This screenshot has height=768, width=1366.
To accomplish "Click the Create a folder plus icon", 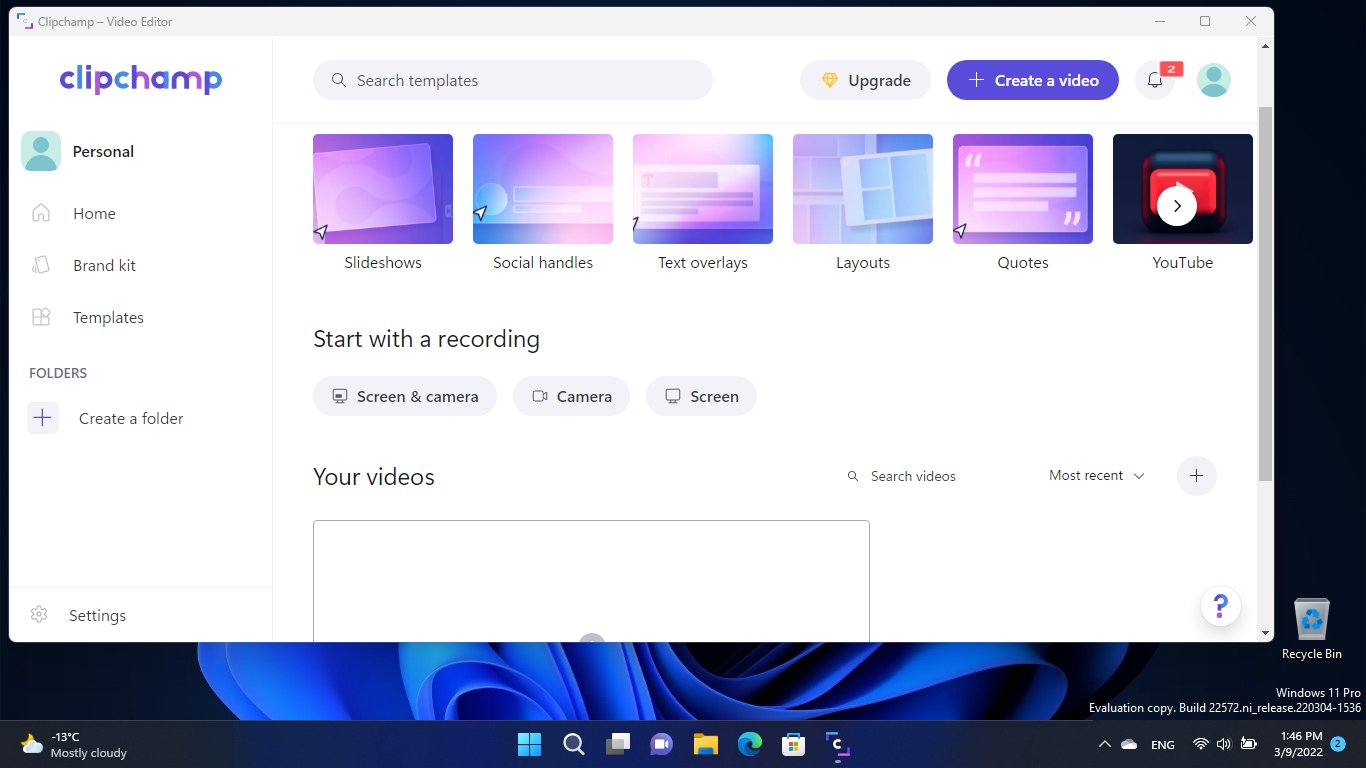I will coord(43,418).
